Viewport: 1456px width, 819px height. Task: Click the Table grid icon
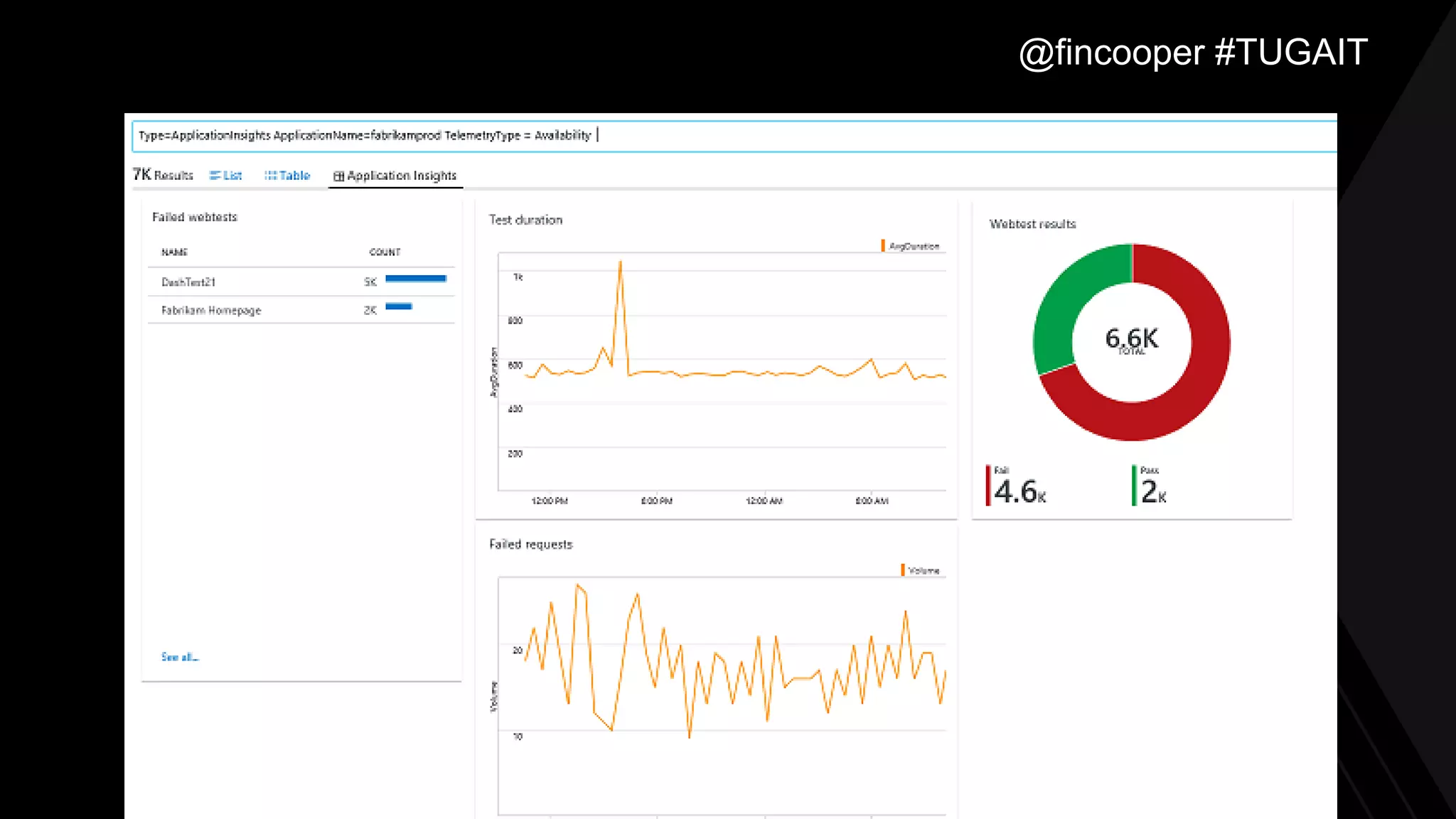pos(270,176)
